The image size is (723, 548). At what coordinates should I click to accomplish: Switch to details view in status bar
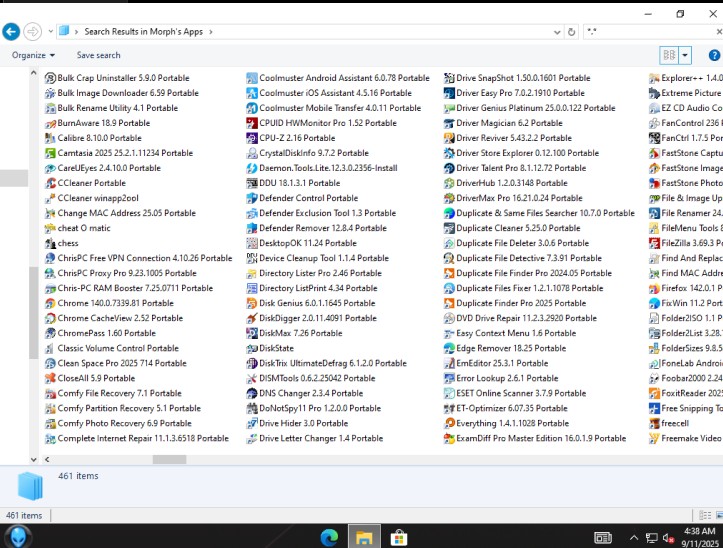click(705, 515)
